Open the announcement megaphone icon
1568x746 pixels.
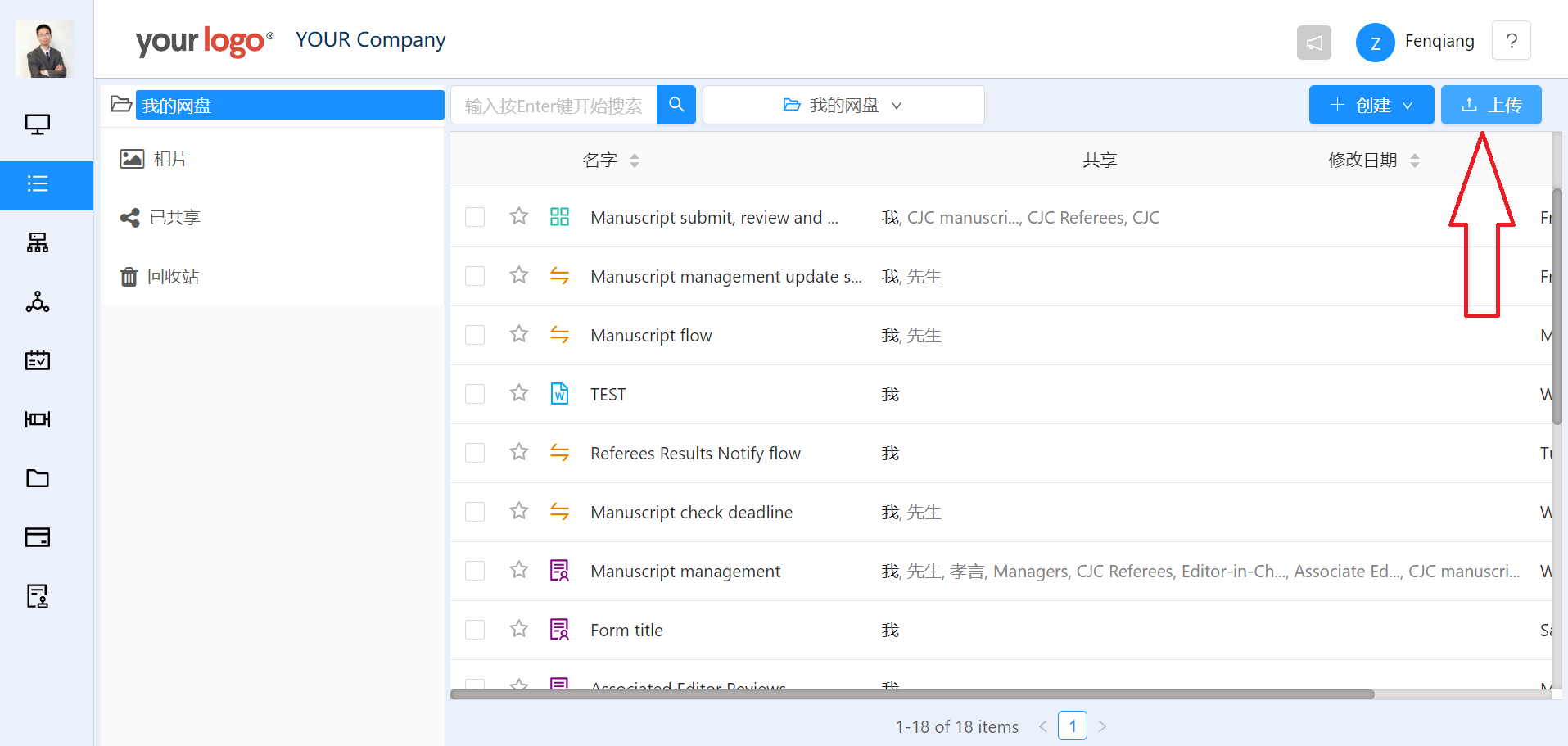1313,43
